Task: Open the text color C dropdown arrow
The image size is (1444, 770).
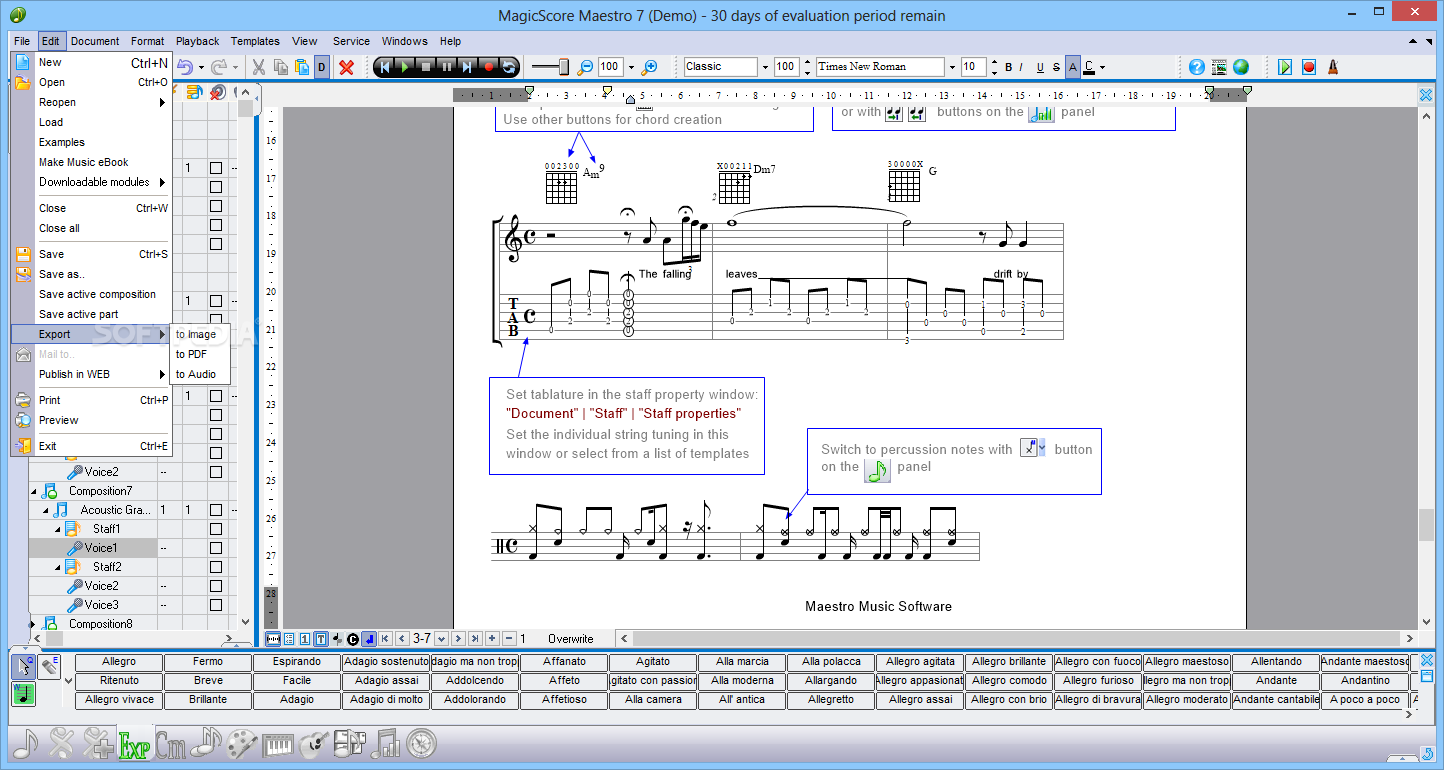Action: pos(1102,68)
